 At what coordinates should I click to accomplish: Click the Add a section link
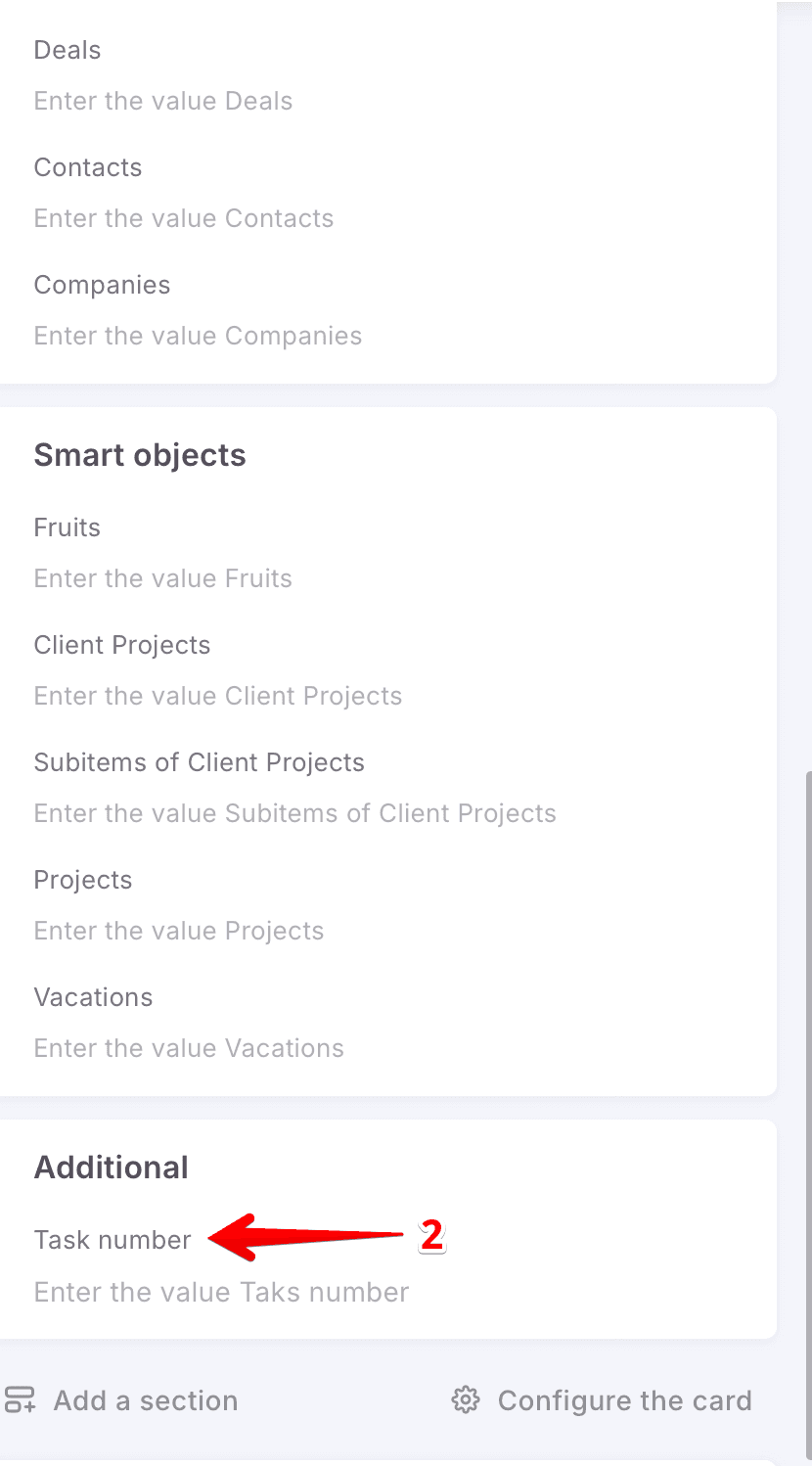coord(145,1400)
